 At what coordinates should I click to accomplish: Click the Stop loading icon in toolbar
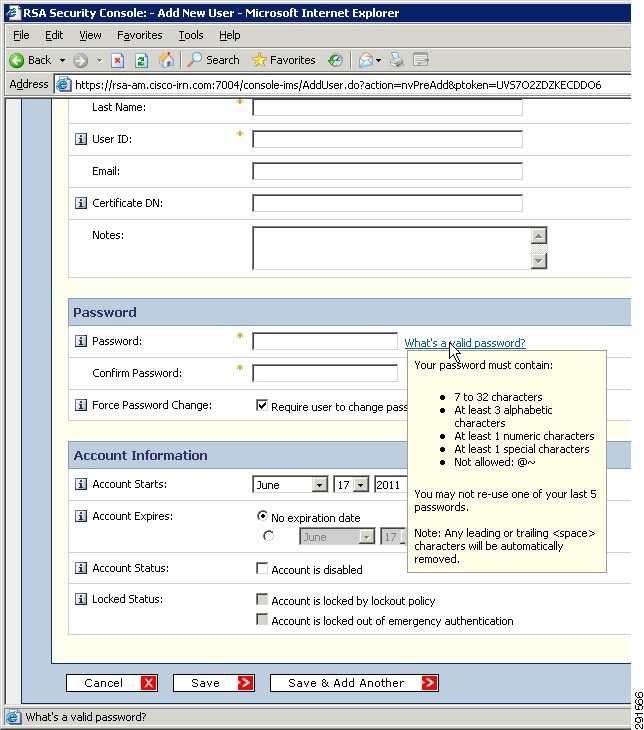pos(117,61)
